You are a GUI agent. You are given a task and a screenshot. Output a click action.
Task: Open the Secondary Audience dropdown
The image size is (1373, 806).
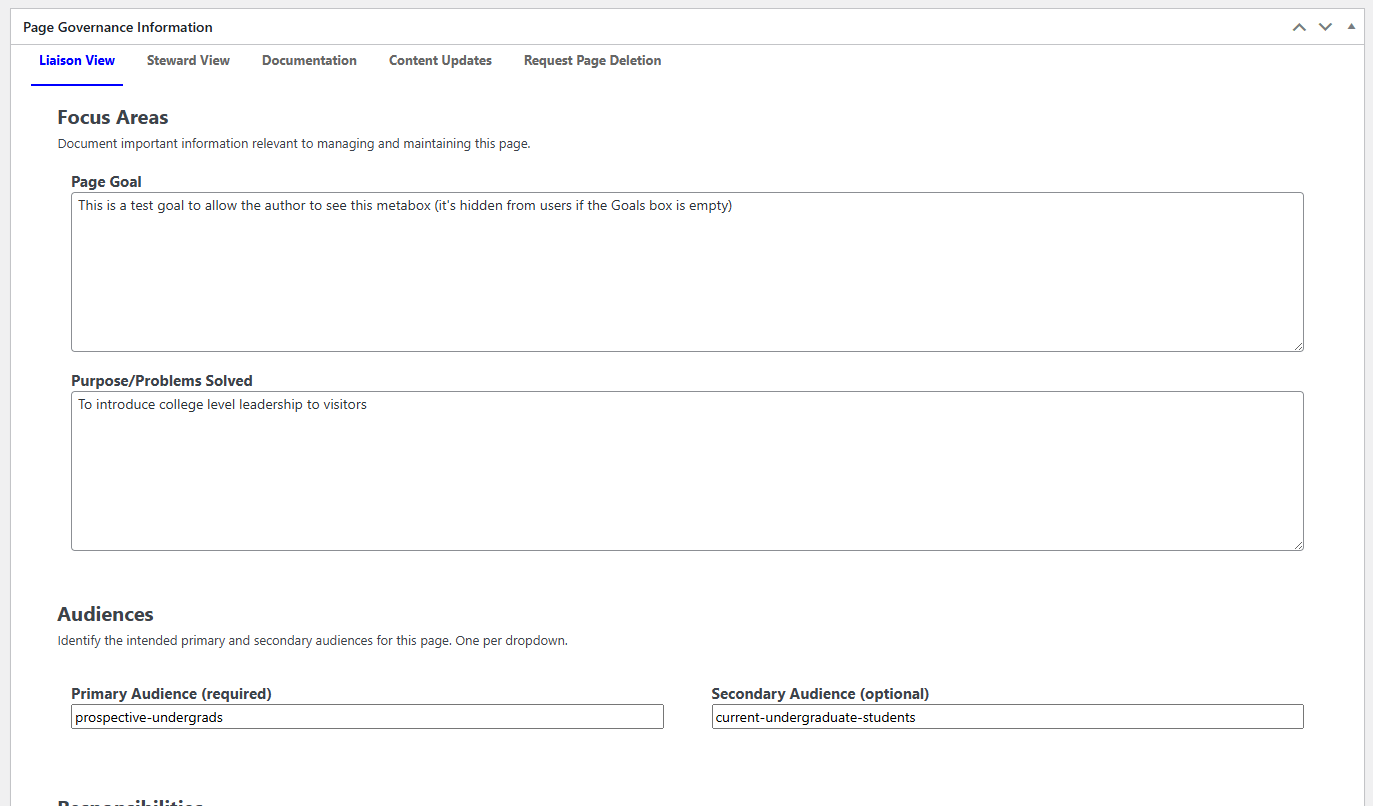pos(1007,717)
